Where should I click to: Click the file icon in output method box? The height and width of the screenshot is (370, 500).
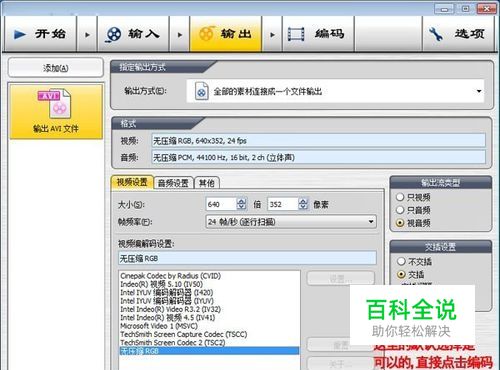click(x=201, y=91)
